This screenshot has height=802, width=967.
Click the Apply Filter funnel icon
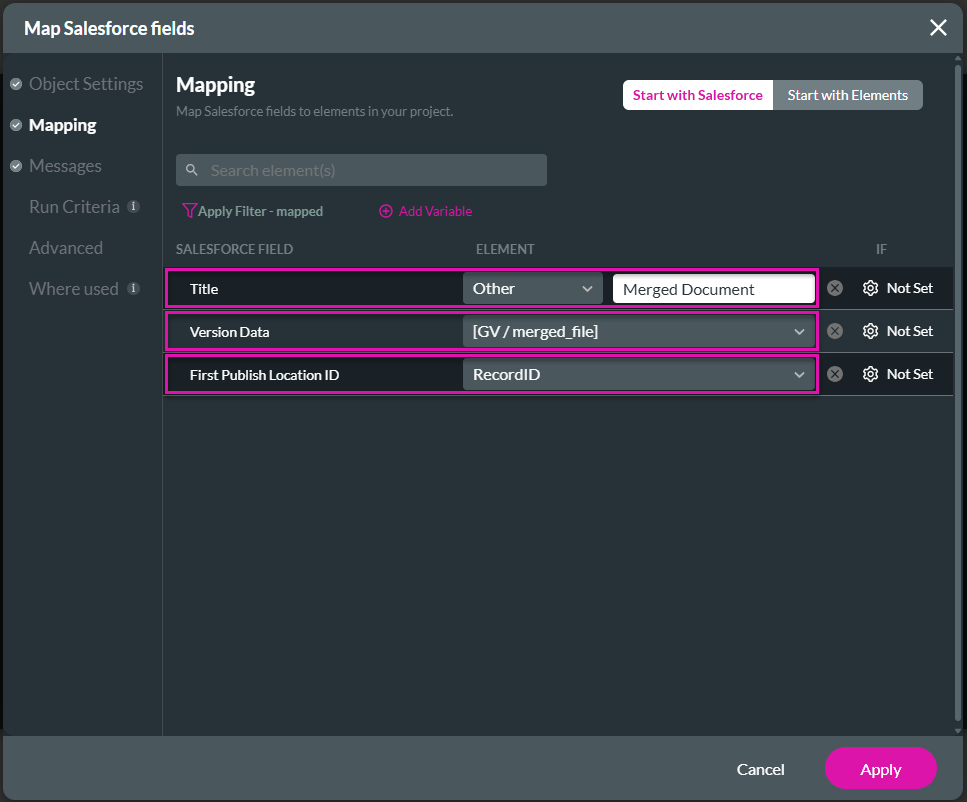point(189,211)
